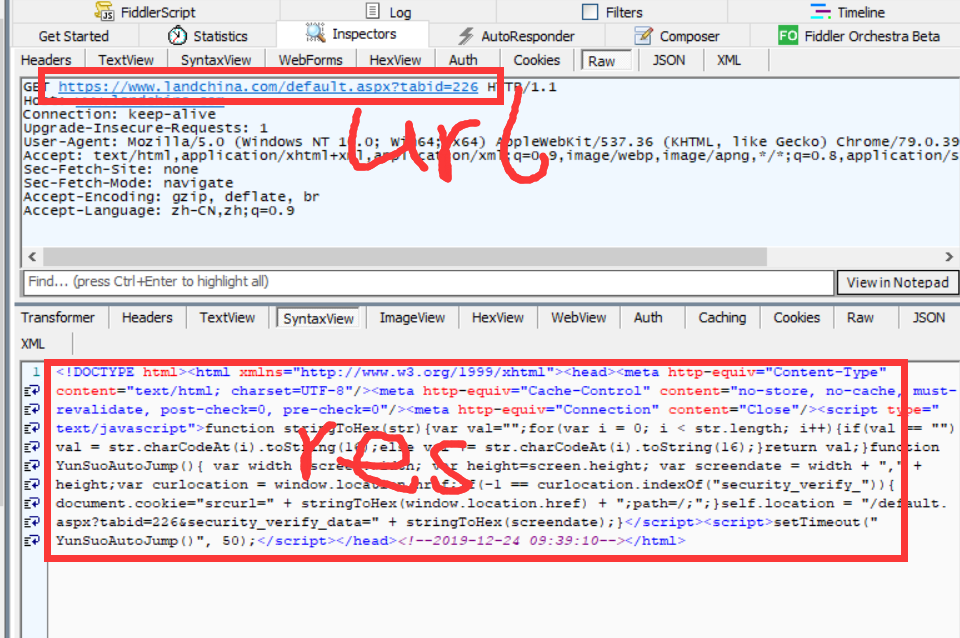
Task: Click the 'Sec-Fetch-Site: none' header
Action: (111, 169)
